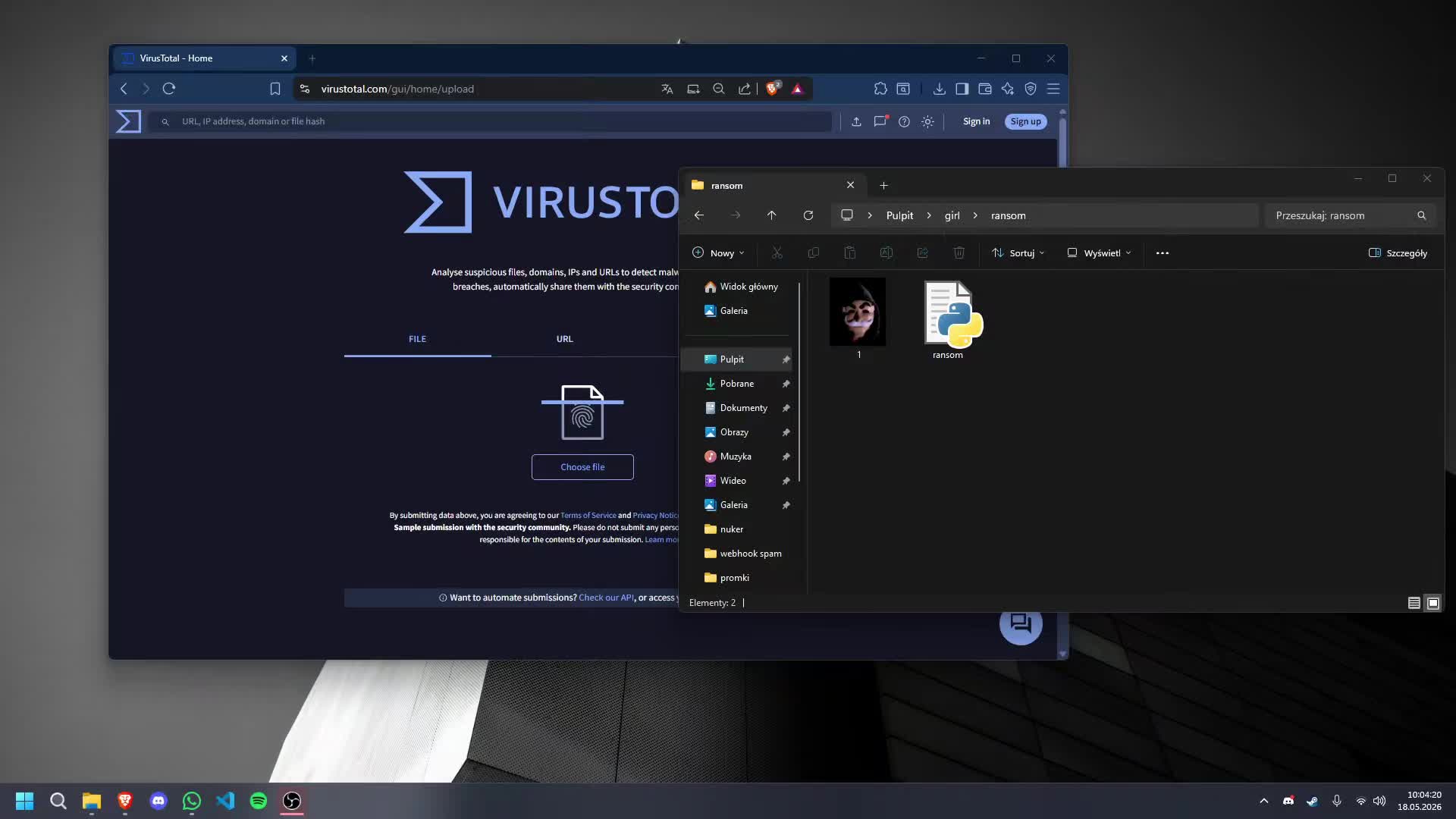Click the browser zoom magnifier icon
The width and height of the screenshot is (1456, 819).
(719, 89)
